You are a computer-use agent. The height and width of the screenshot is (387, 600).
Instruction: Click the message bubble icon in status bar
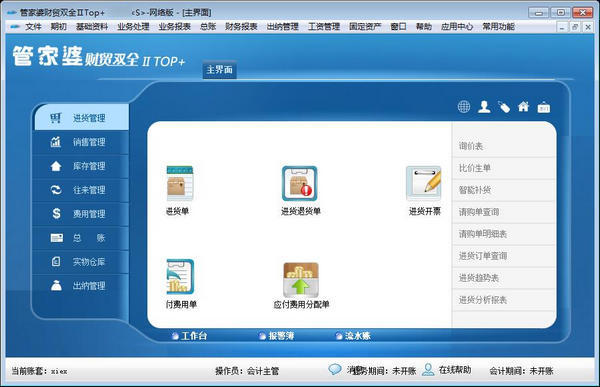click(x=334, y=369)
